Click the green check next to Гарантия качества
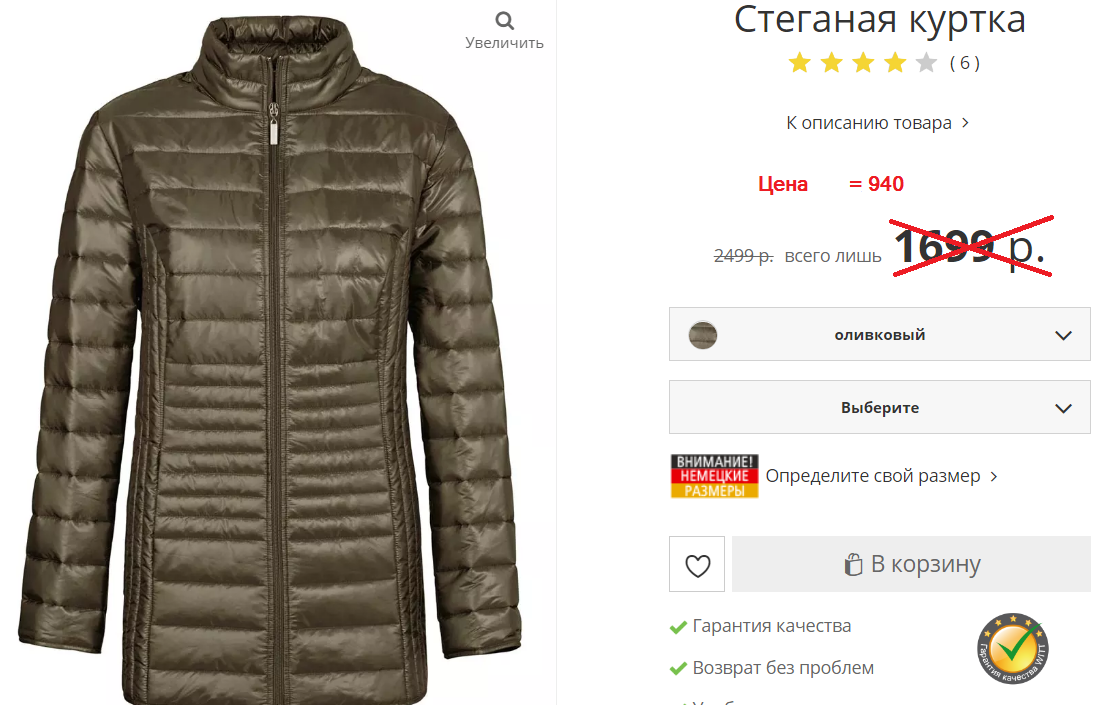 [x=678, y=627]
